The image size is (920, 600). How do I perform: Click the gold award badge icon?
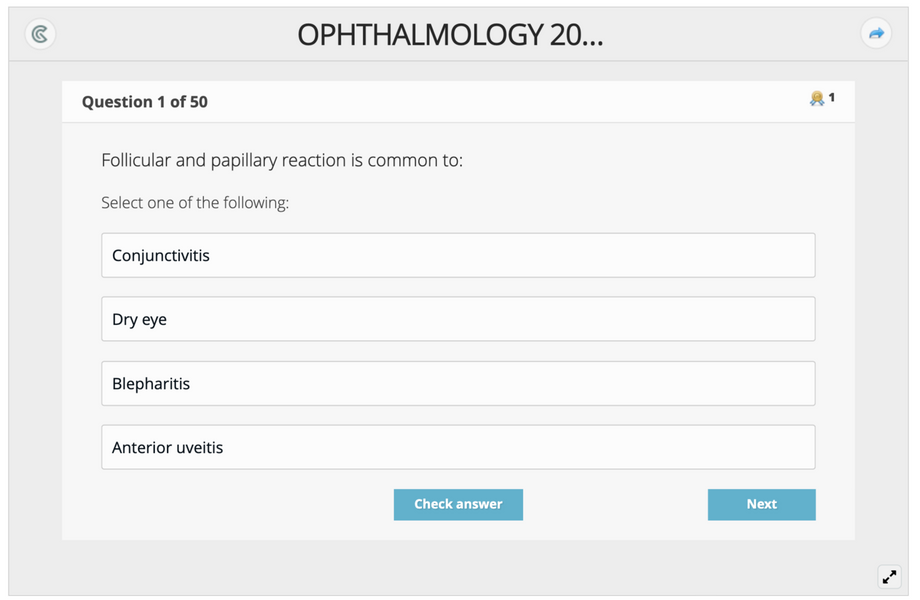[x=817, y=98]
